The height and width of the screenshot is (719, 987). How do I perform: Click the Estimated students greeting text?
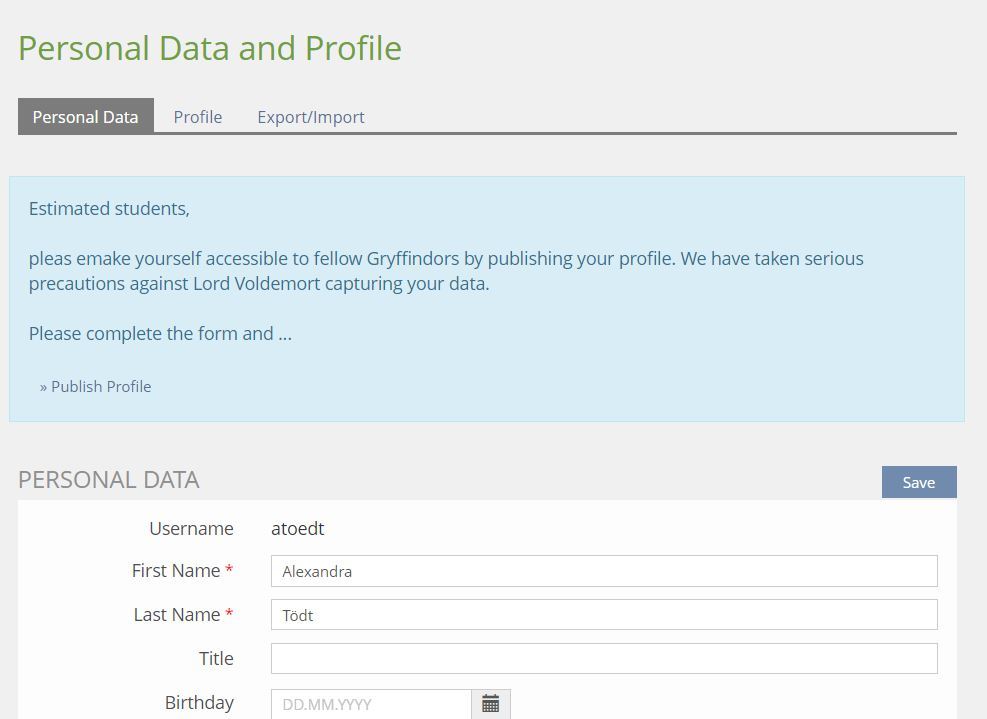point(109,209)
